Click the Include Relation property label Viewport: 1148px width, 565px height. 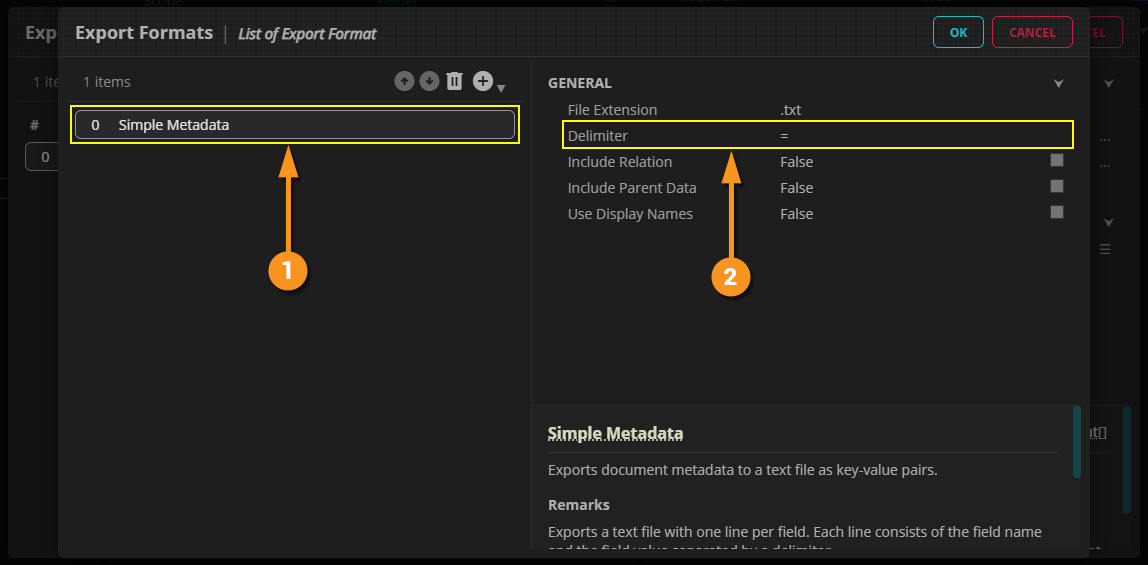pyautogui.click(x=620, y=162)
